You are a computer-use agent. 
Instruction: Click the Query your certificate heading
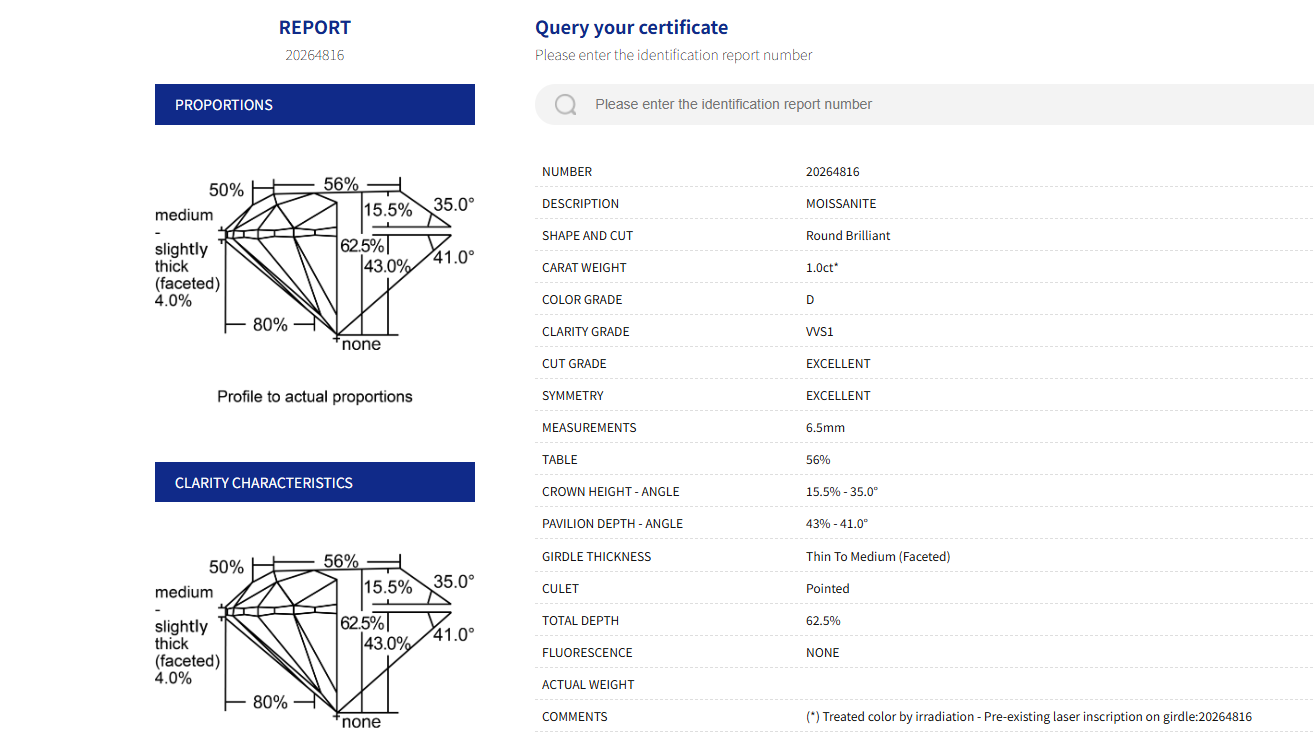click(x=631, y=28)
